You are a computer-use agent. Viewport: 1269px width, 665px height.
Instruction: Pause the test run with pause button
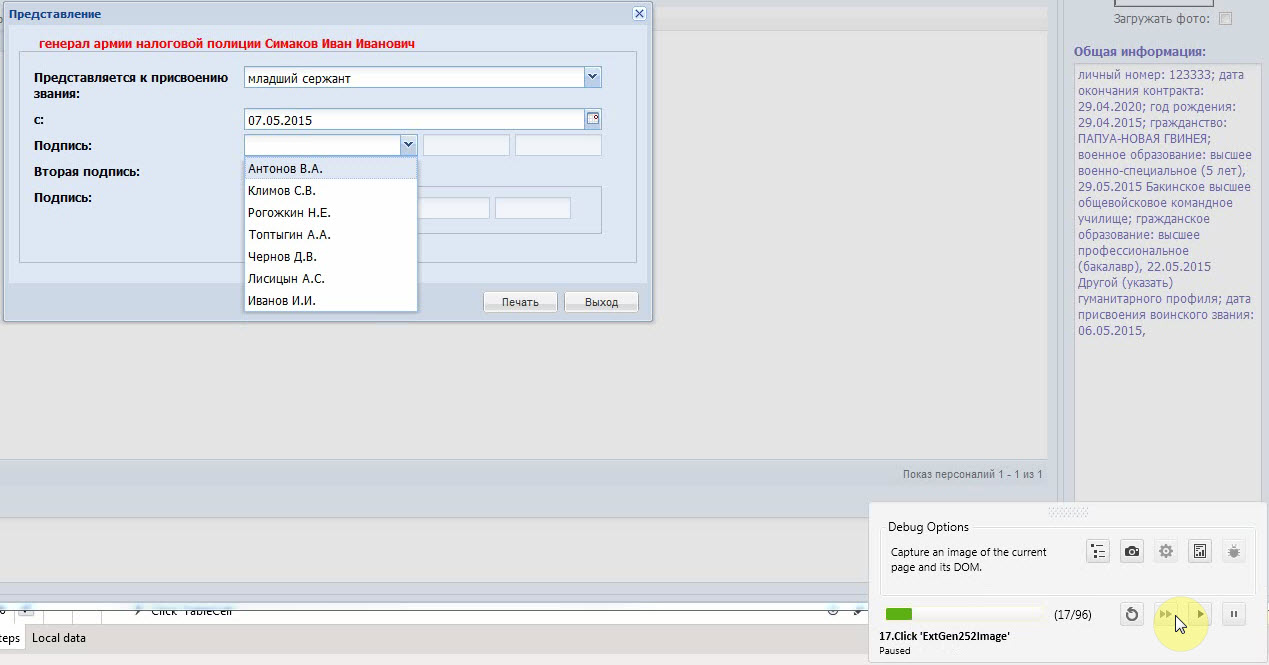pyautogui.click(x=1234, y=614)
